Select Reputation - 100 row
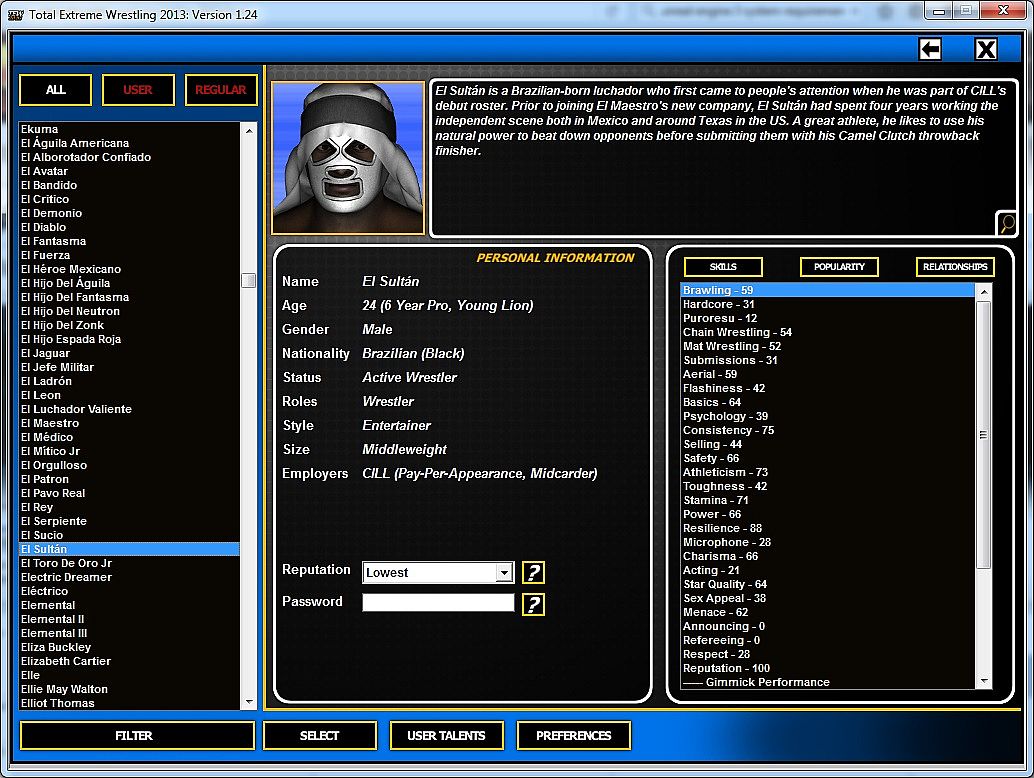Image resolution: width=1034 pixels, height=778 pixels. 828,668
